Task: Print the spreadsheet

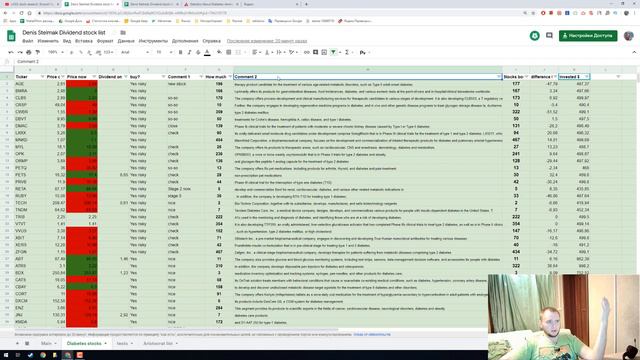Action: tap(29, 52)
